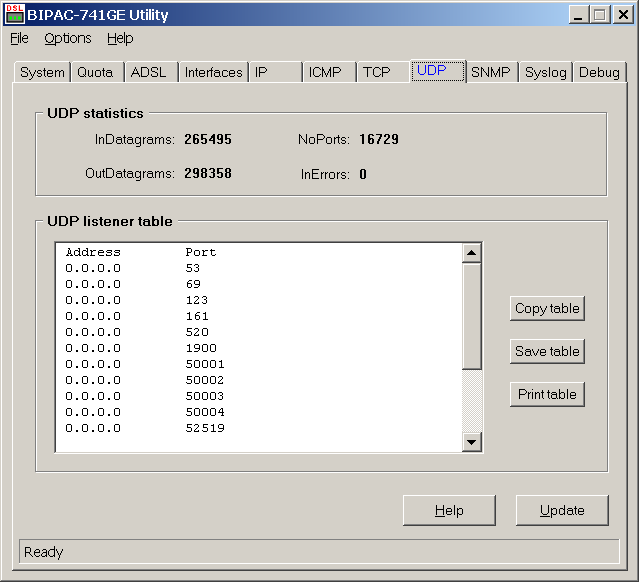The image size is (639, 582).
Task: Click the listener table scroll up arrow
Action: point(472,253)
